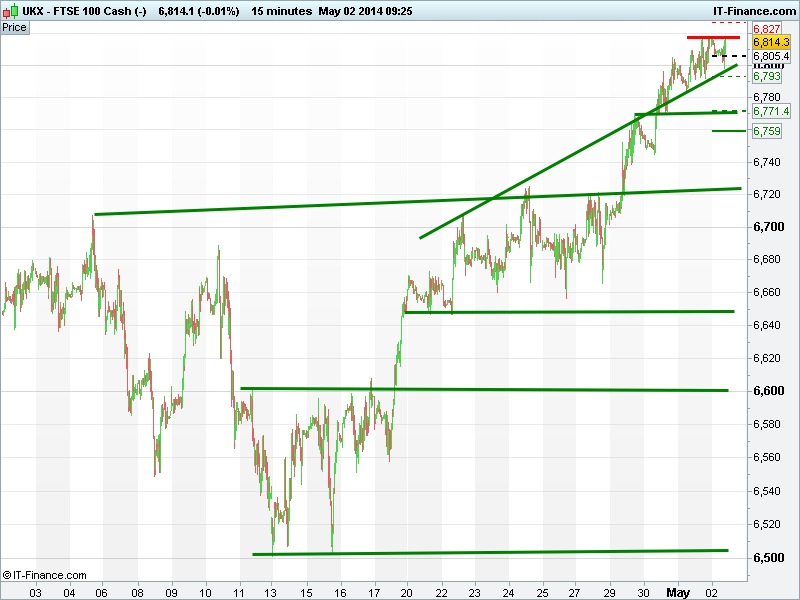800x600 pixels.
Task: Click the green 6,793 price label
Action: coord(767,76)
